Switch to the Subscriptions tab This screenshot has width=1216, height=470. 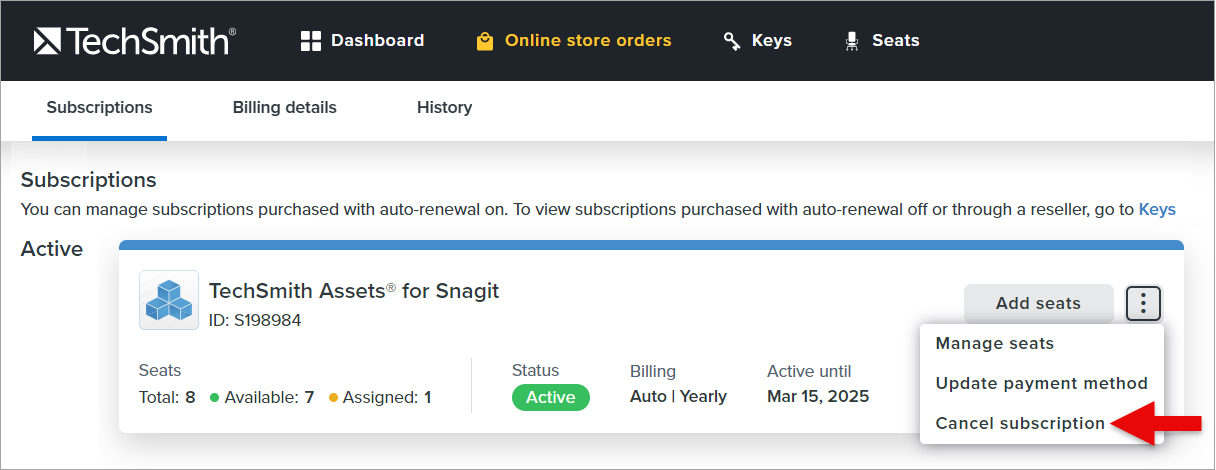[99, 108]
